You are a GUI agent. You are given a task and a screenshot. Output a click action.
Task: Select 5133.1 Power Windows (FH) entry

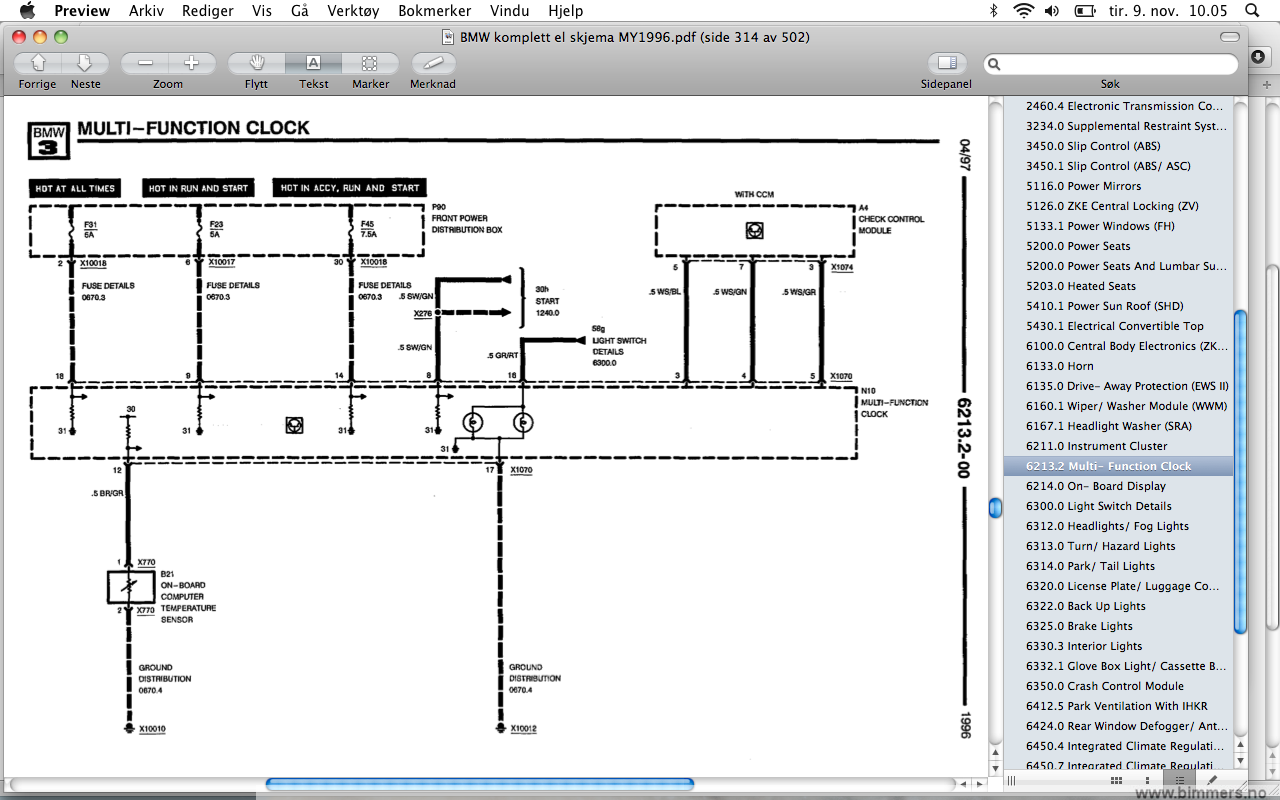pos(1117,226)
